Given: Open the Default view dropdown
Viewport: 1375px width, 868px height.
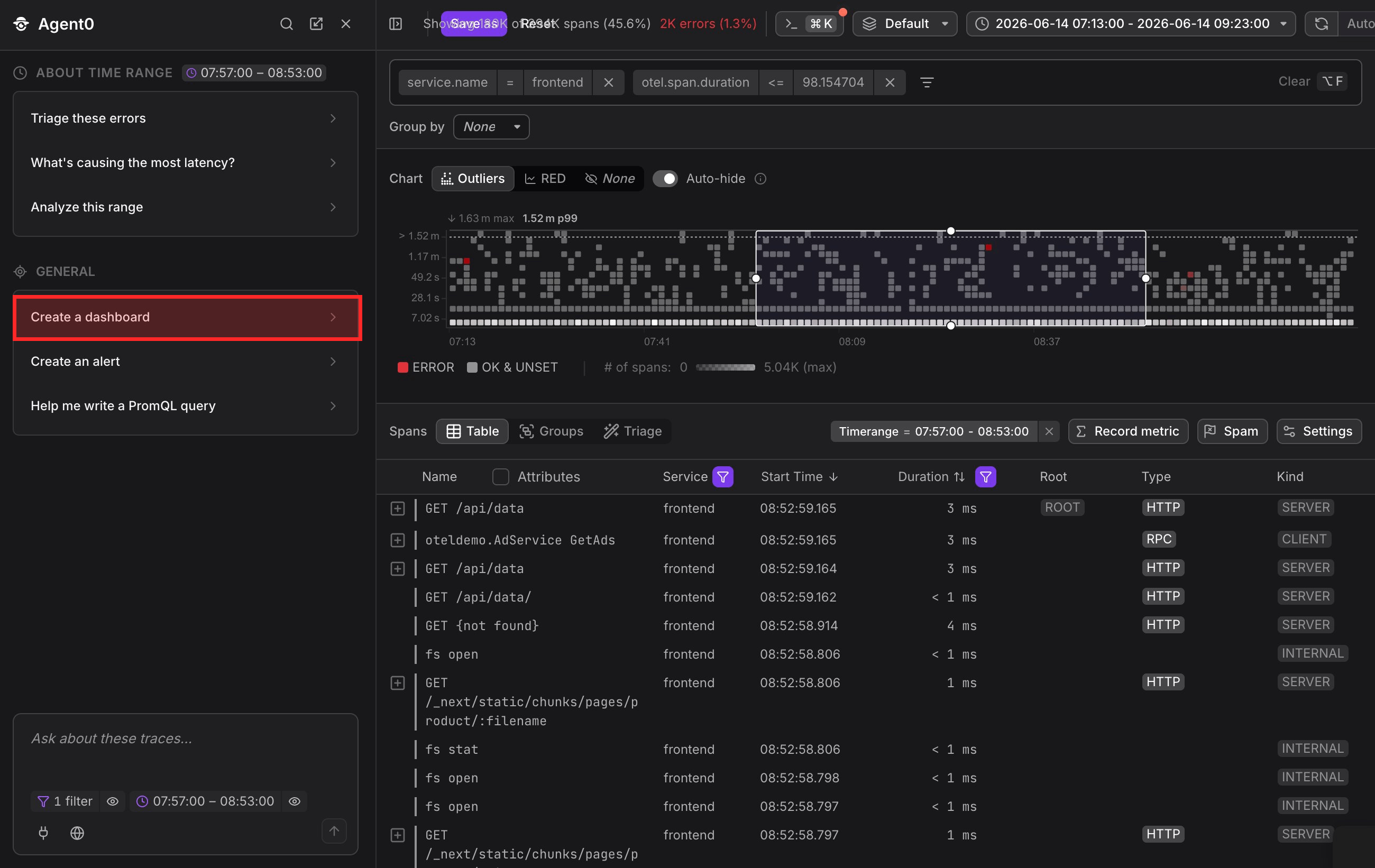Looking at the screenshot, I should tap(904, 24).
